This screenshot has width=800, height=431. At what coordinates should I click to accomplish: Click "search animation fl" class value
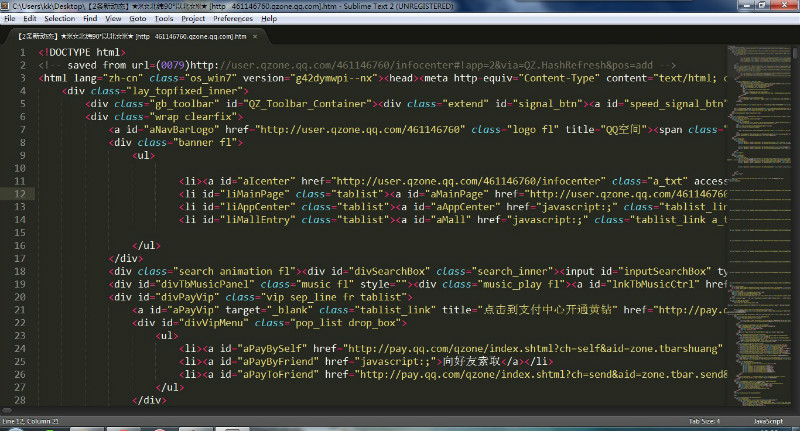click(234, 271)
